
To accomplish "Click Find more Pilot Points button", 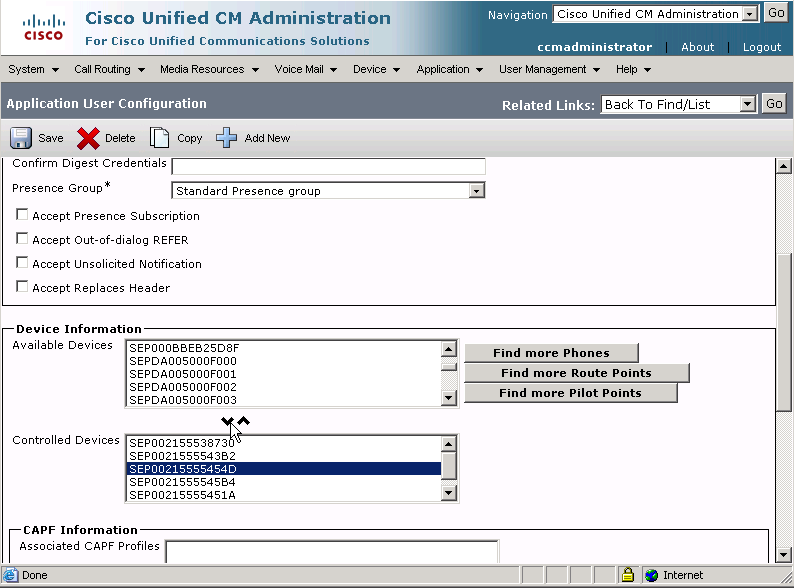I will coord(570,393).
